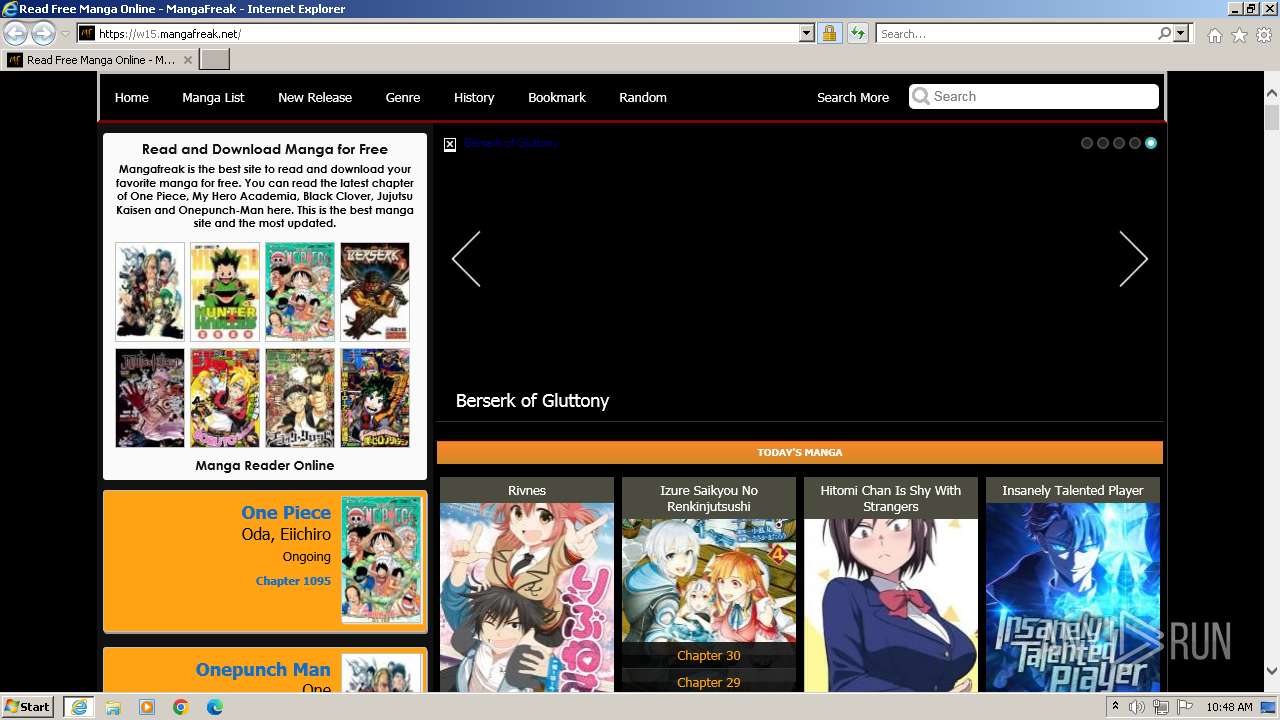Open One Piece Chapter 1095 link

point(293,581)
